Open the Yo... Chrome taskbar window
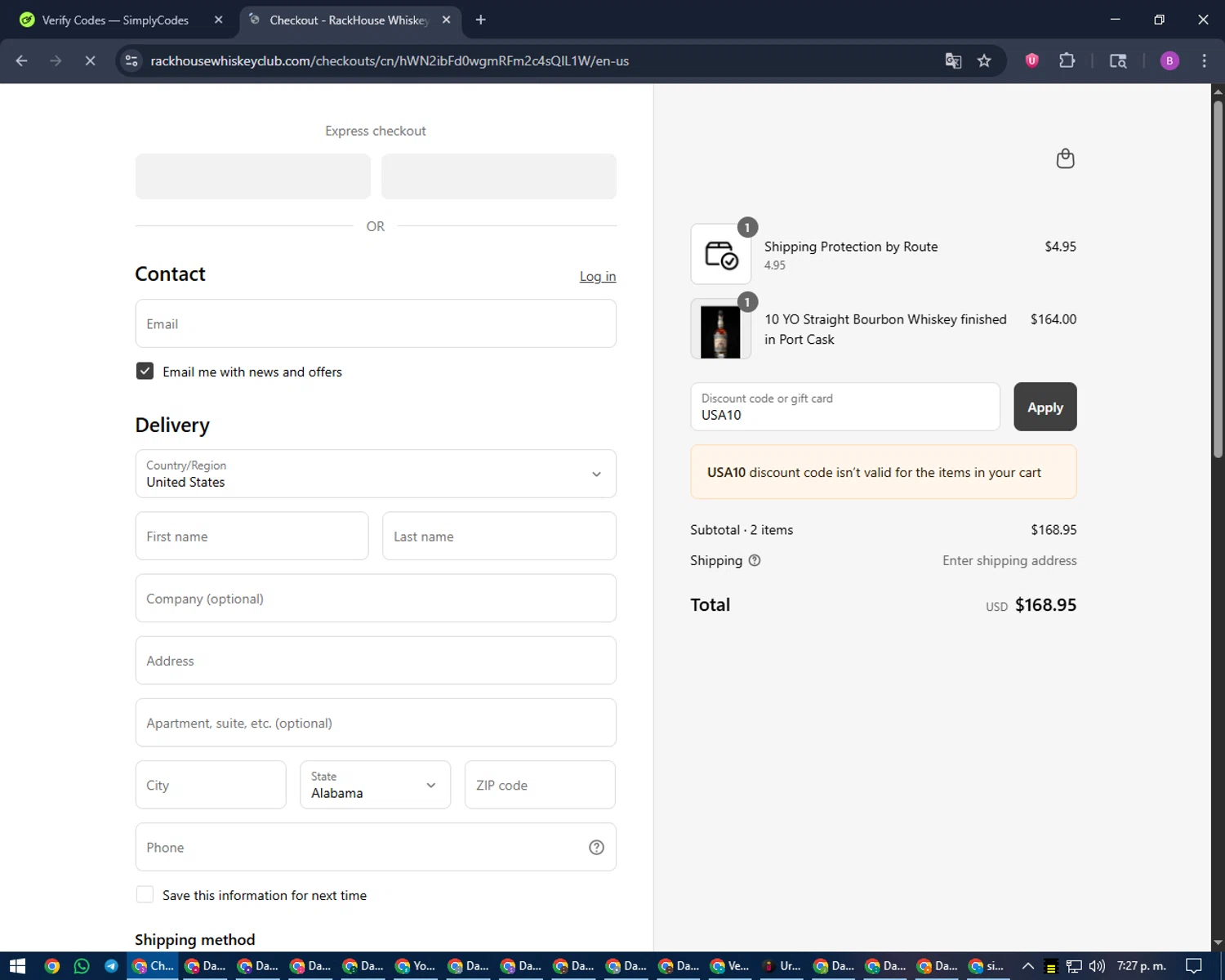The image size is (1225, 980). (x=415, y=966)
